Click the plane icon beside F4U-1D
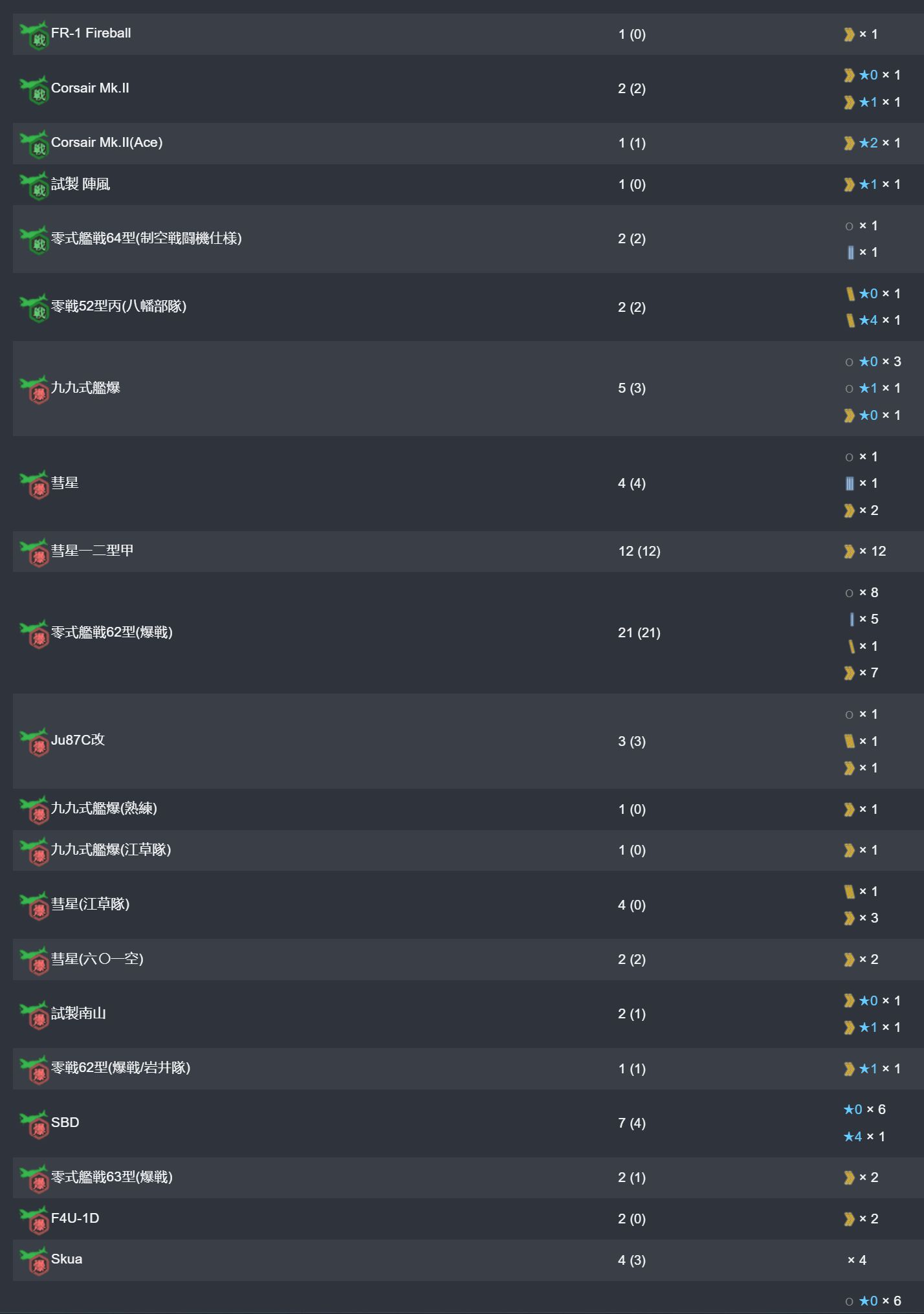 34,1220
